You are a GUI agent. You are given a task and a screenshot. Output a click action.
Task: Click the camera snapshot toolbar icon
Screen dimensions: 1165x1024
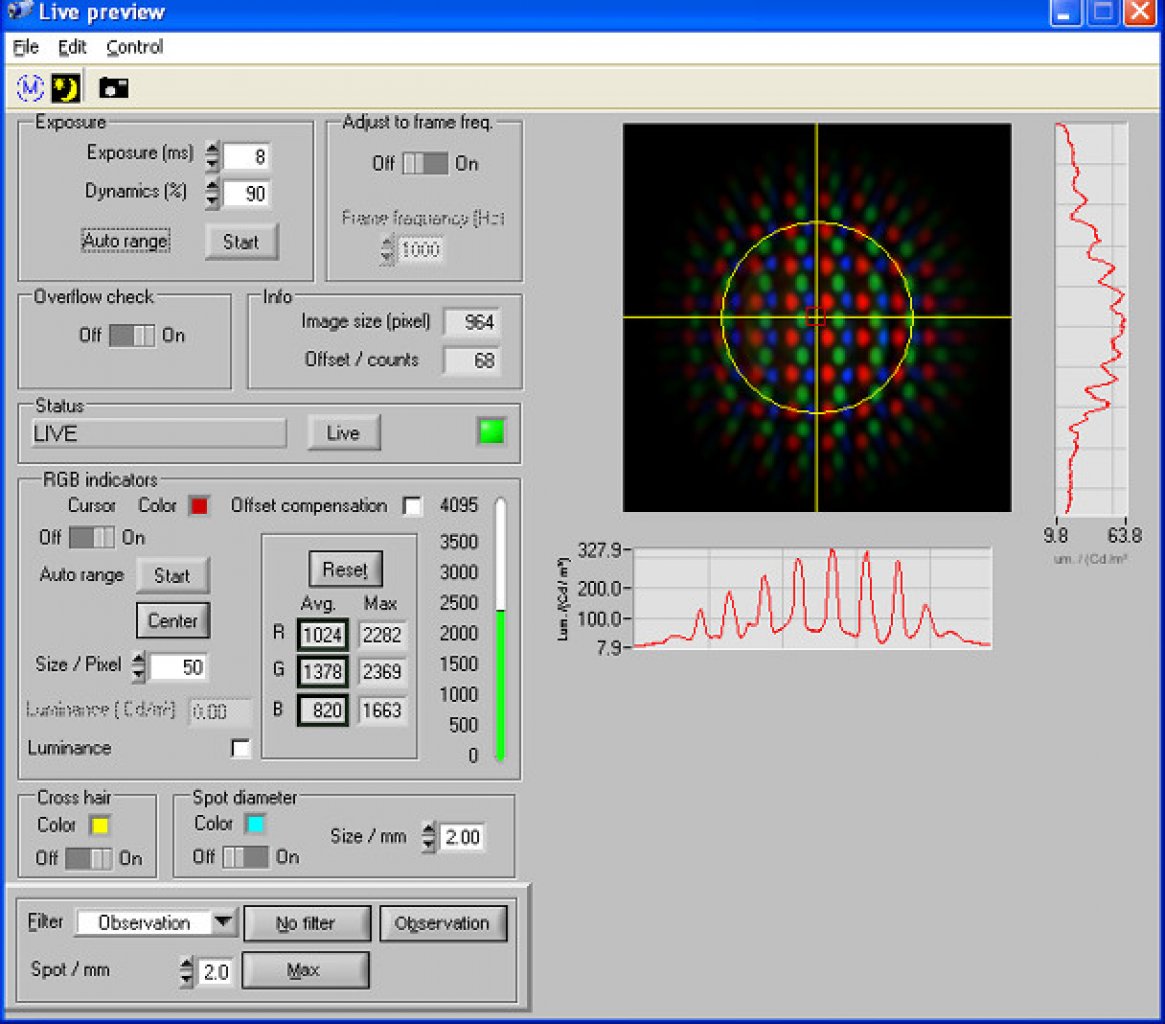(114, 88)
